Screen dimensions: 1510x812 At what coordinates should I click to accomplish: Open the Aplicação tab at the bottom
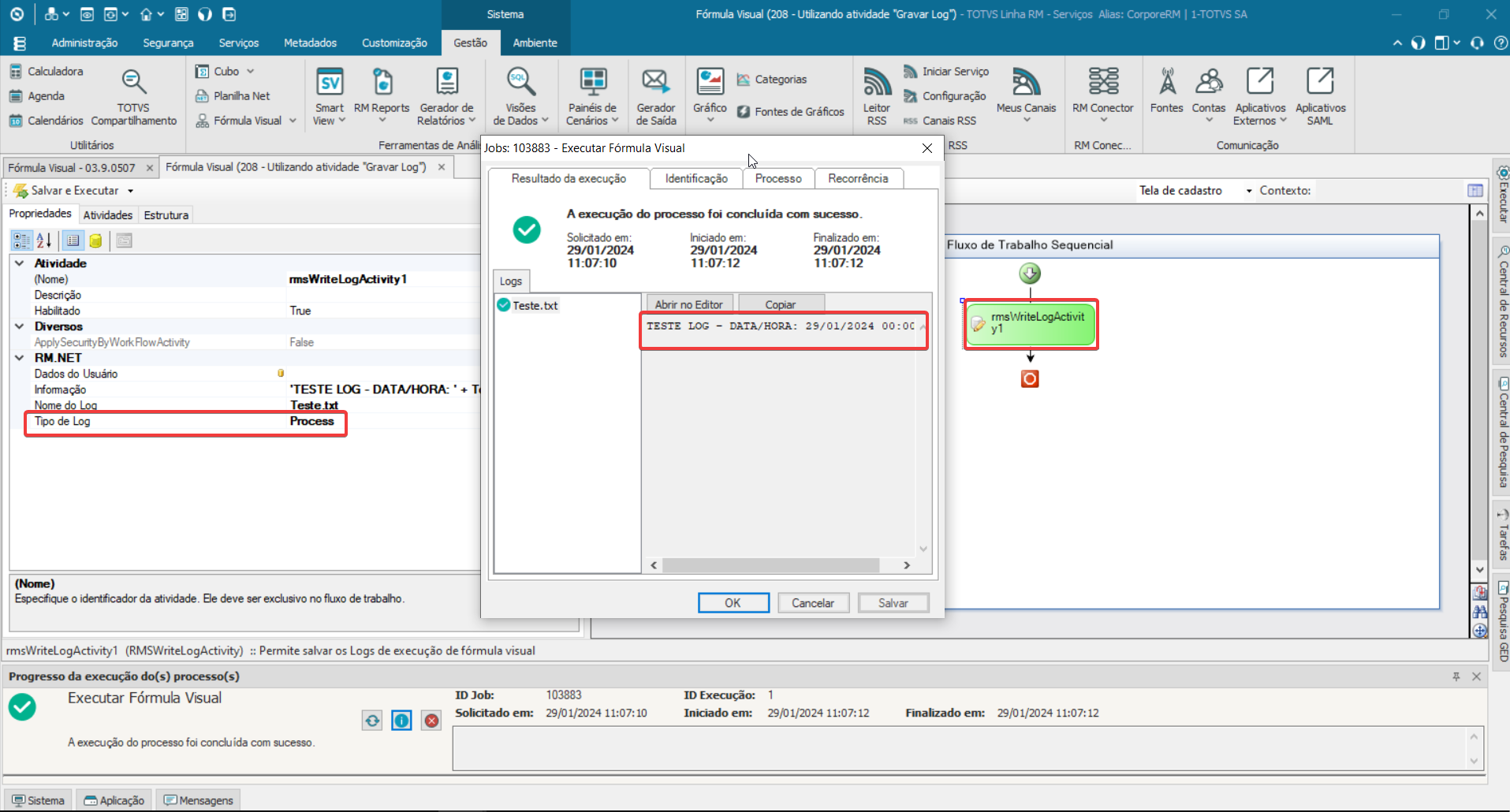pyautogui.click(x=114, y=800)
